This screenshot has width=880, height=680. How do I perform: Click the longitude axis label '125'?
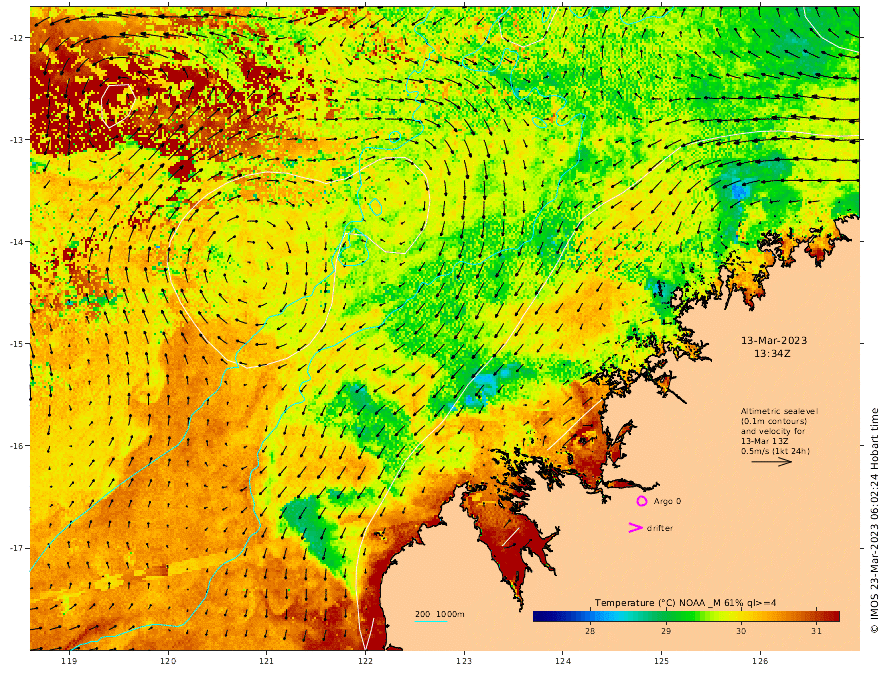(662, 661)
